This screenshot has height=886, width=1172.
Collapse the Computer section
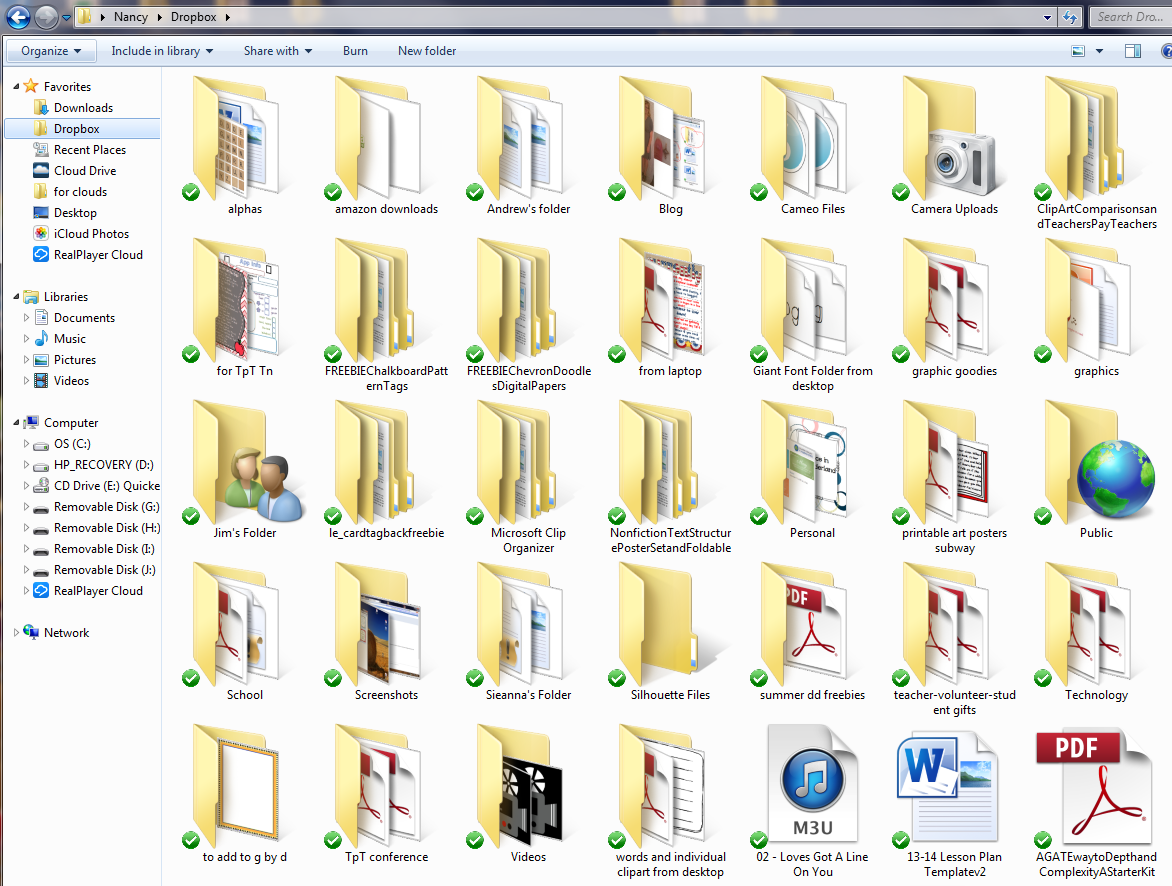16,422
